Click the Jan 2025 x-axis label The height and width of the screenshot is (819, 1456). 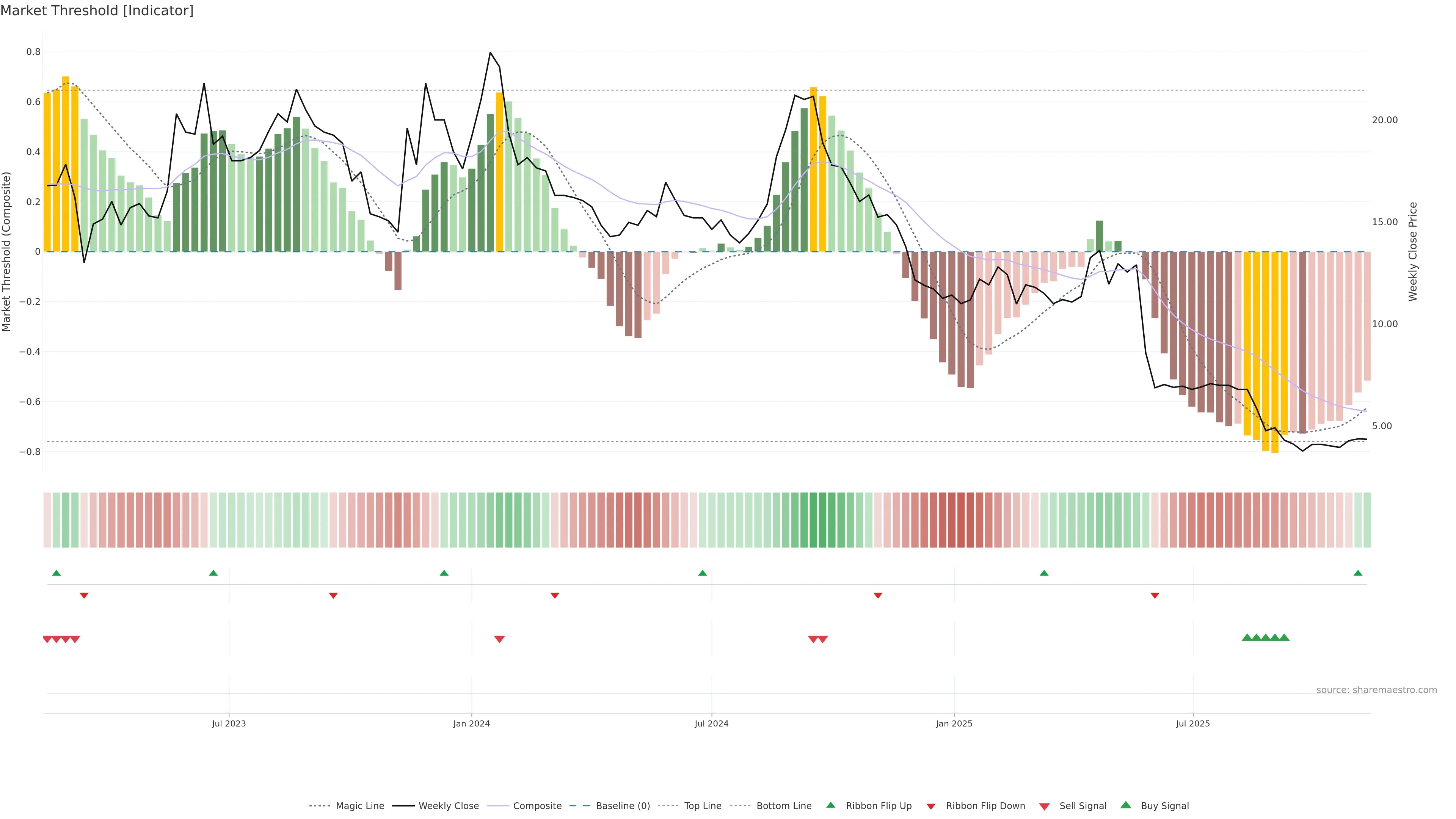[x=954, y=723]
